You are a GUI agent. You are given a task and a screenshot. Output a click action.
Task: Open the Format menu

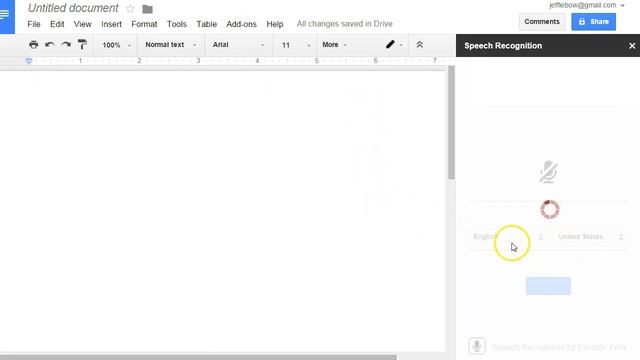pyautogui.click(x=144, y=24)
